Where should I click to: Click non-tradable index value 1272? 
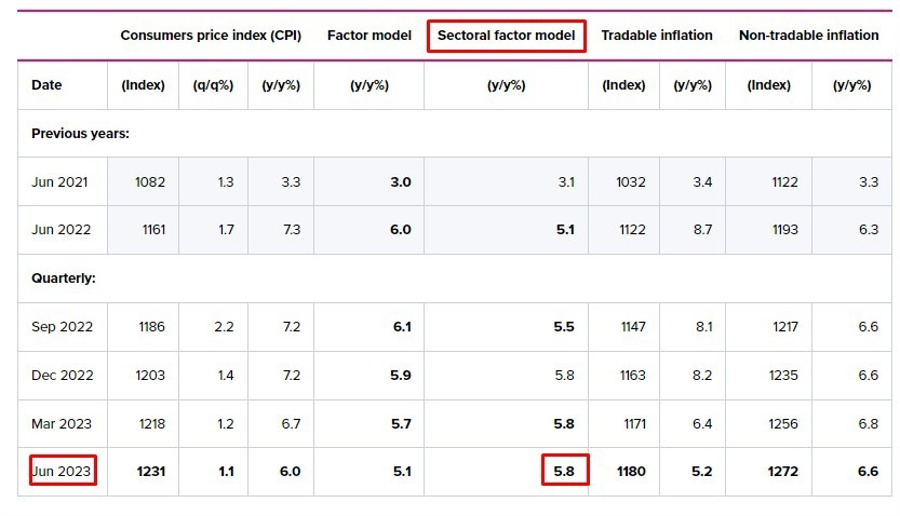click(x=783, y=471)
